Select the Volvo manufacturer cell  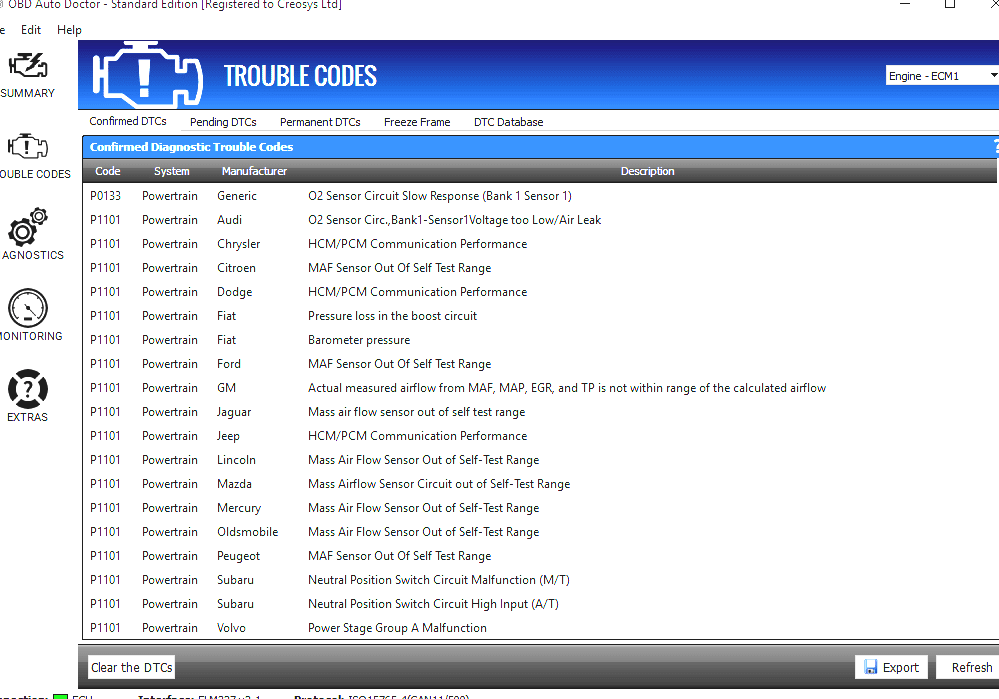[231, 628]
